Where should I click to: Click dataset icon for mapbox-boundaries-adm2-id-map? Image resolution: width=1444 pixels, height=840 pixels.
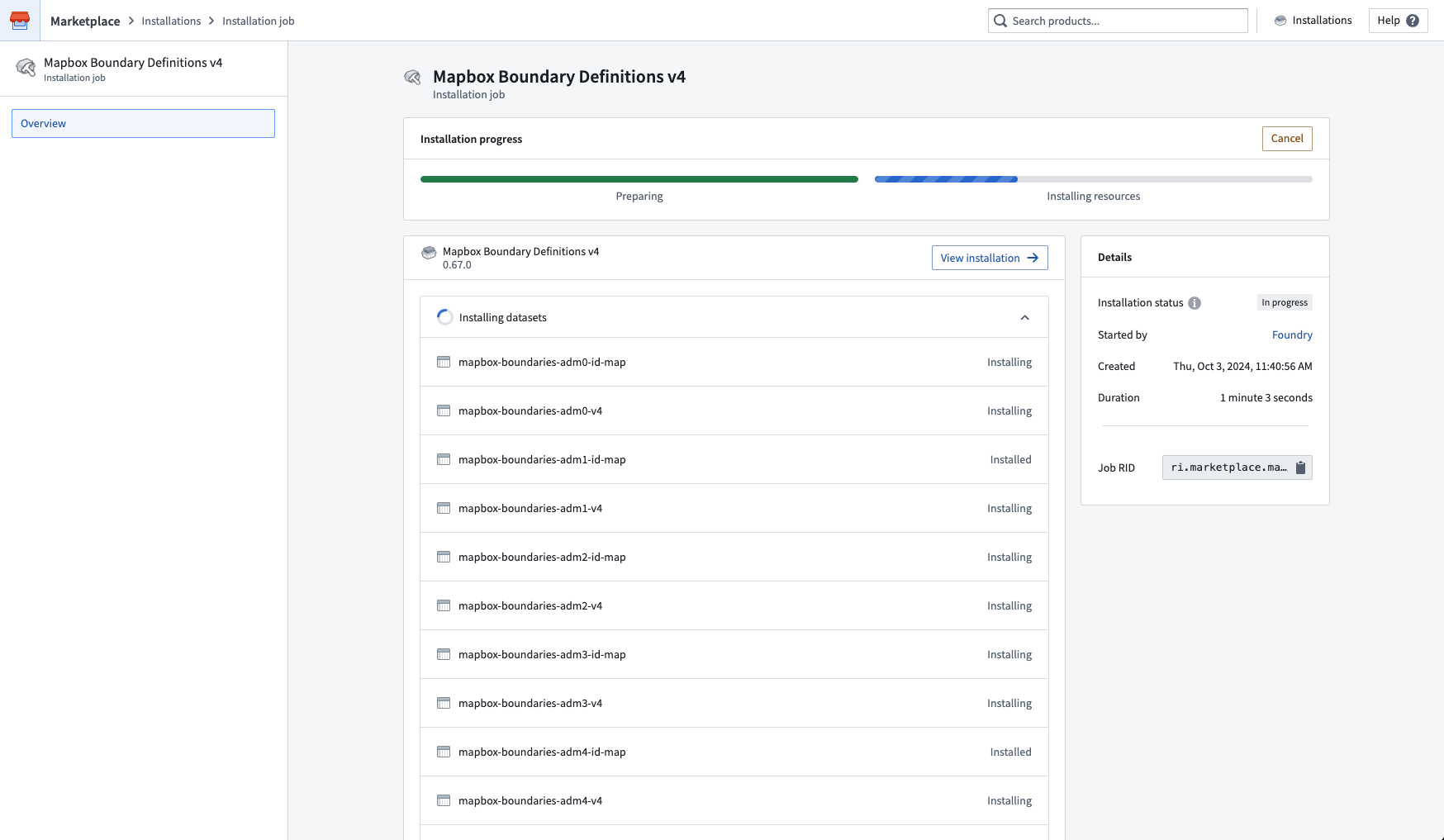[x=444, y=557]
